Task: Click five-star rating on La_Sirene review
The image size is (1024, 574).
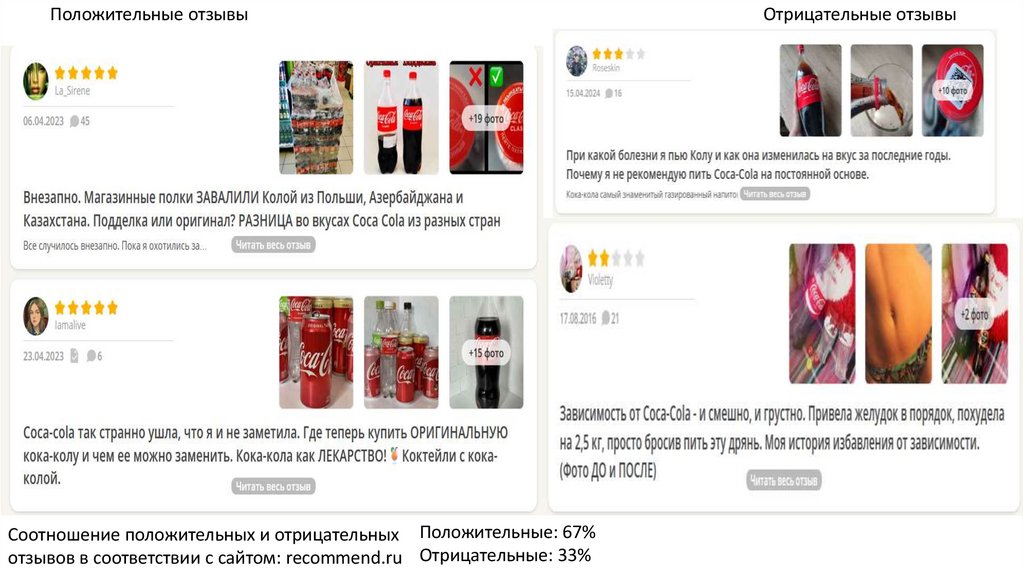Action: coord(86,73)
